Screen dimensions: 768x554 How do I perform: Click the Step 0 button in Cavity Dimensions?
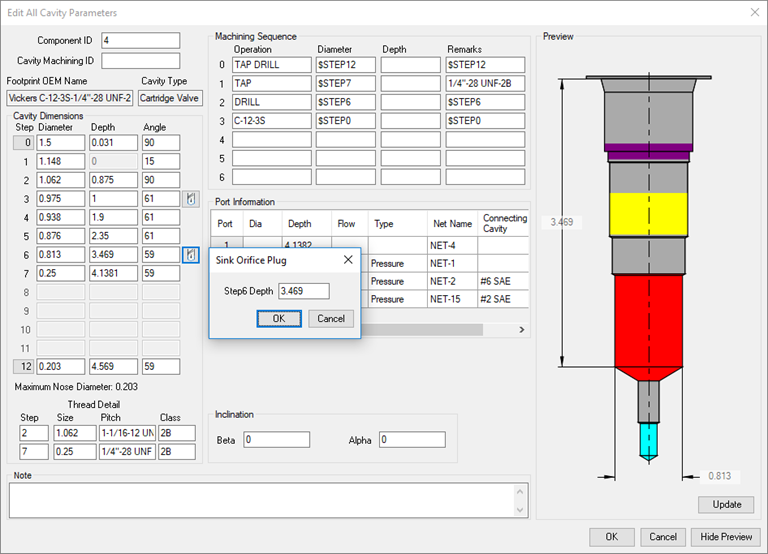click(23, 143)
